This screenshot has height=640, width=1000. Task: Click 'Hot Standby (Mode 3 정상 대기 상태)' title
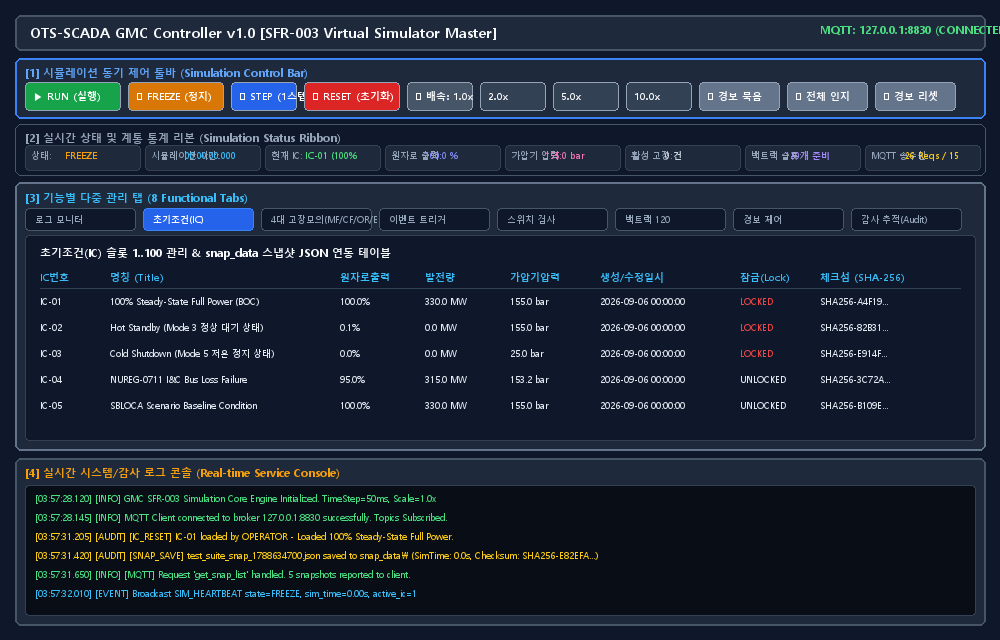coord(186,328)
